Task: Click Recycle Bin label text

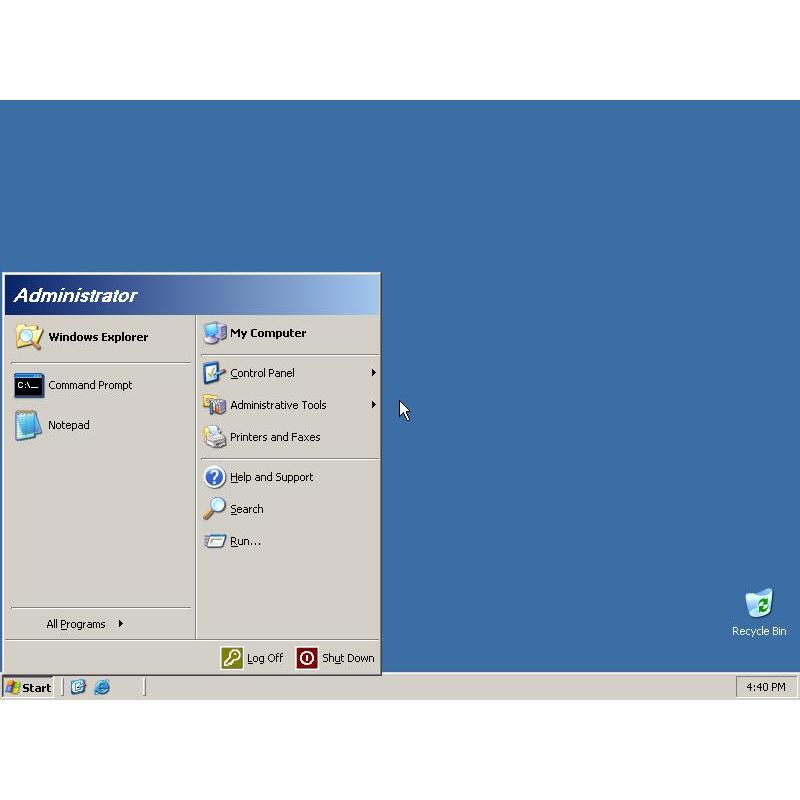Action: click(x=759, y=631)
